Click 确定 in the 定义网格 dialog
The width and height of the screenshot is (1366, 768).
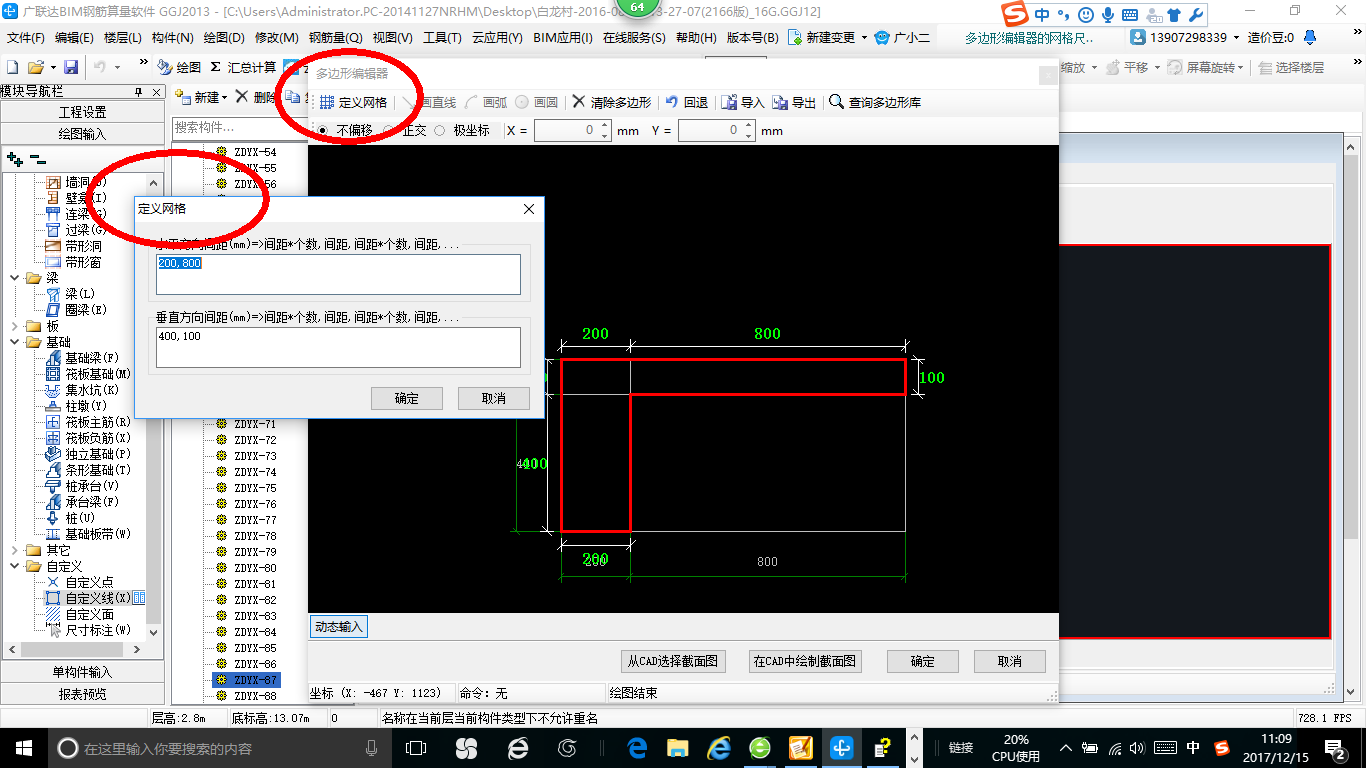point(407,398)
